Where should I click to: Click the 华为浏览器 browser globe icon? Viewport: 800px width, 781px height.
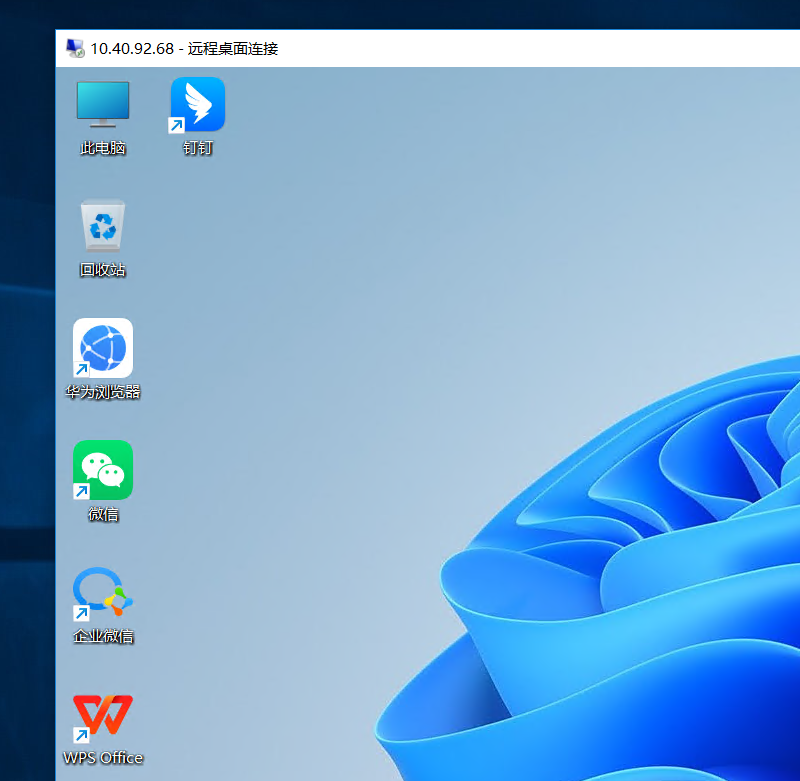pyautogui.click(x=103, y=347)
